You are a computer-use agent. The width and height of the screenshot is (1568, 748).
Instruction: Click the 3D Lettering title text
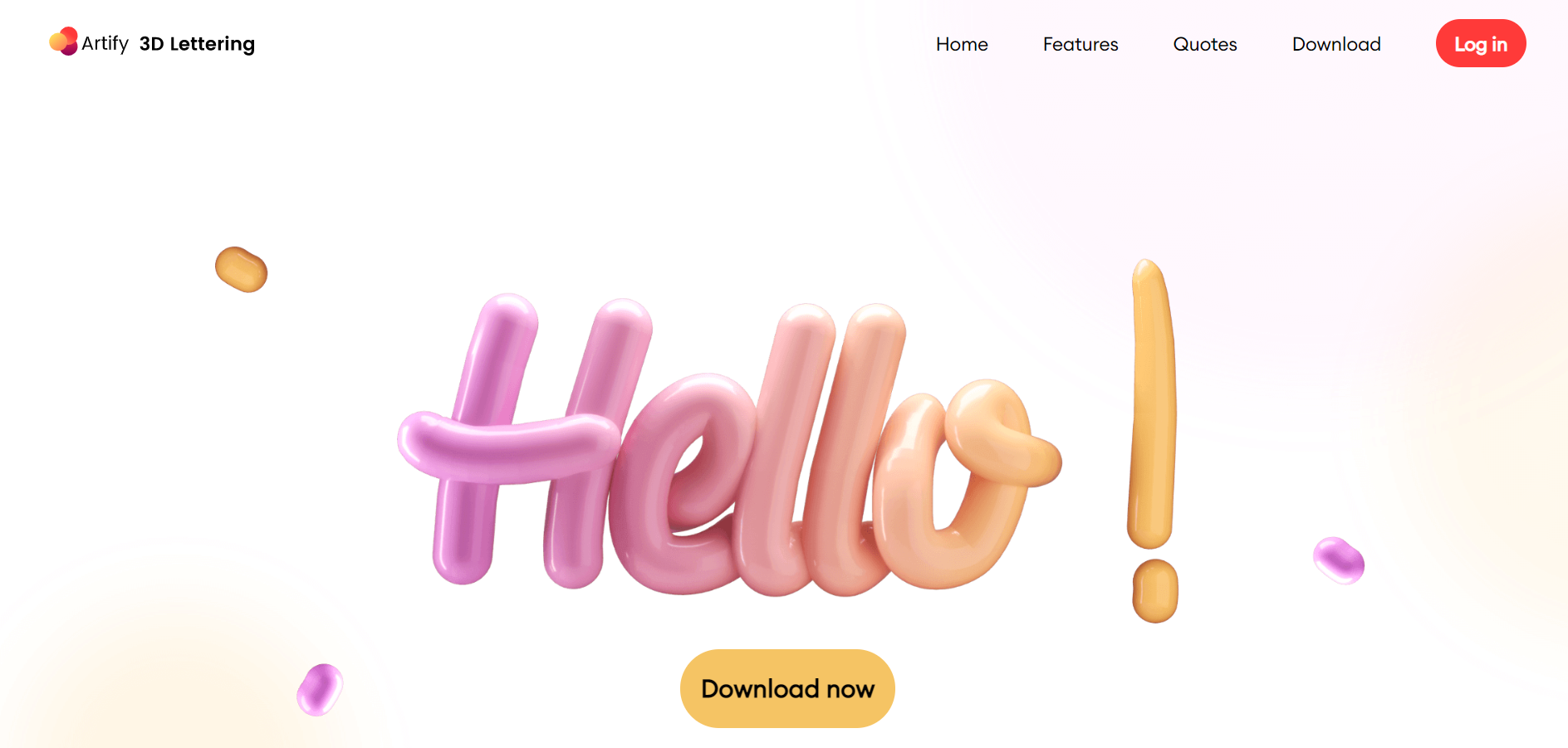tap(197, 44)
